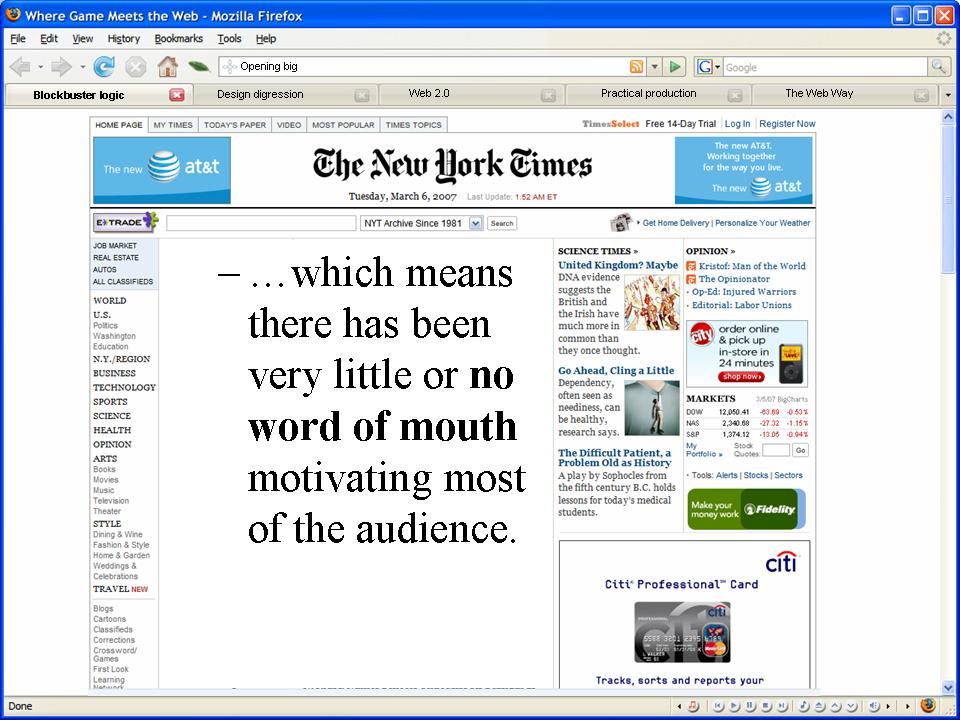
Task: Open the Tools menu
Action: [x=229, y=39]
